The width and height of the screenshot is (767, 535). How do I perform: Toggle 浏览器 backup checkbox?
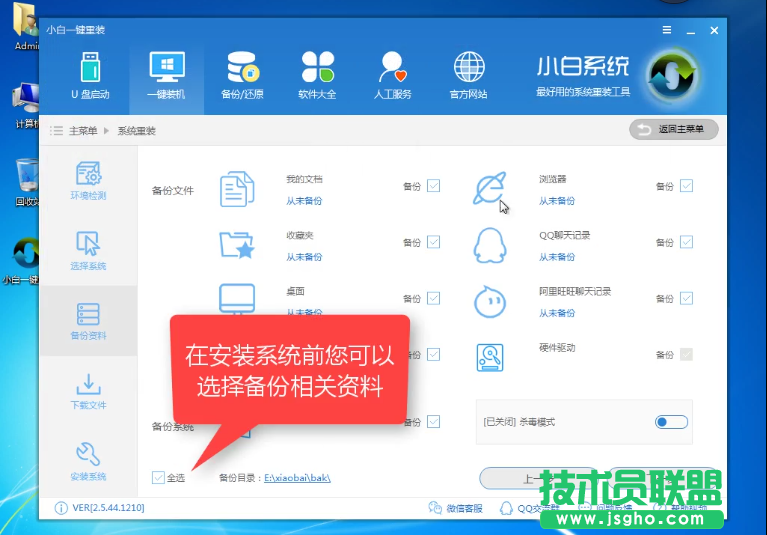[x=686, y=186]
